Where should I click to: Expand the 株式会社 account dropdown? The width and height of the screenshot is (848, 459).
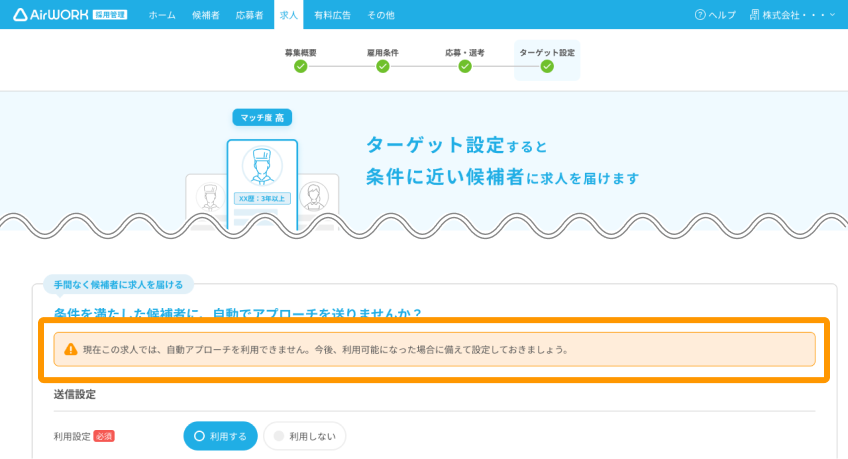tap(793, 15)
